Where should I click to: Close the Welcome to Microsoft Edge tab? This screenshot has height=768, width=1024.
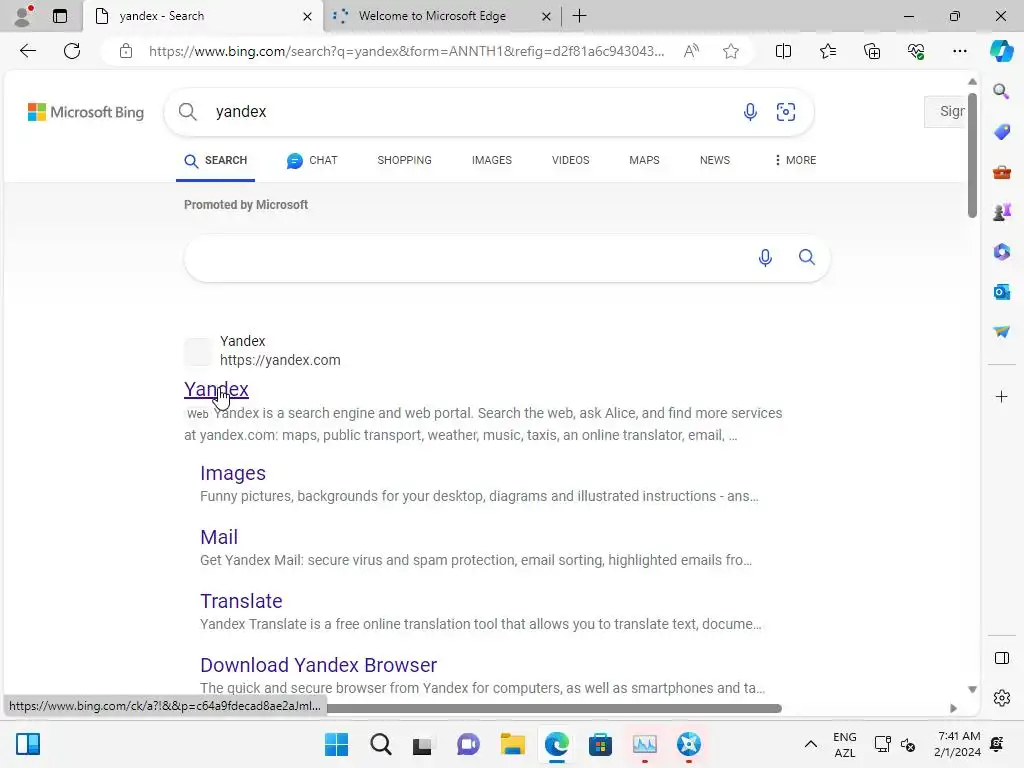(x=546, y=16)
